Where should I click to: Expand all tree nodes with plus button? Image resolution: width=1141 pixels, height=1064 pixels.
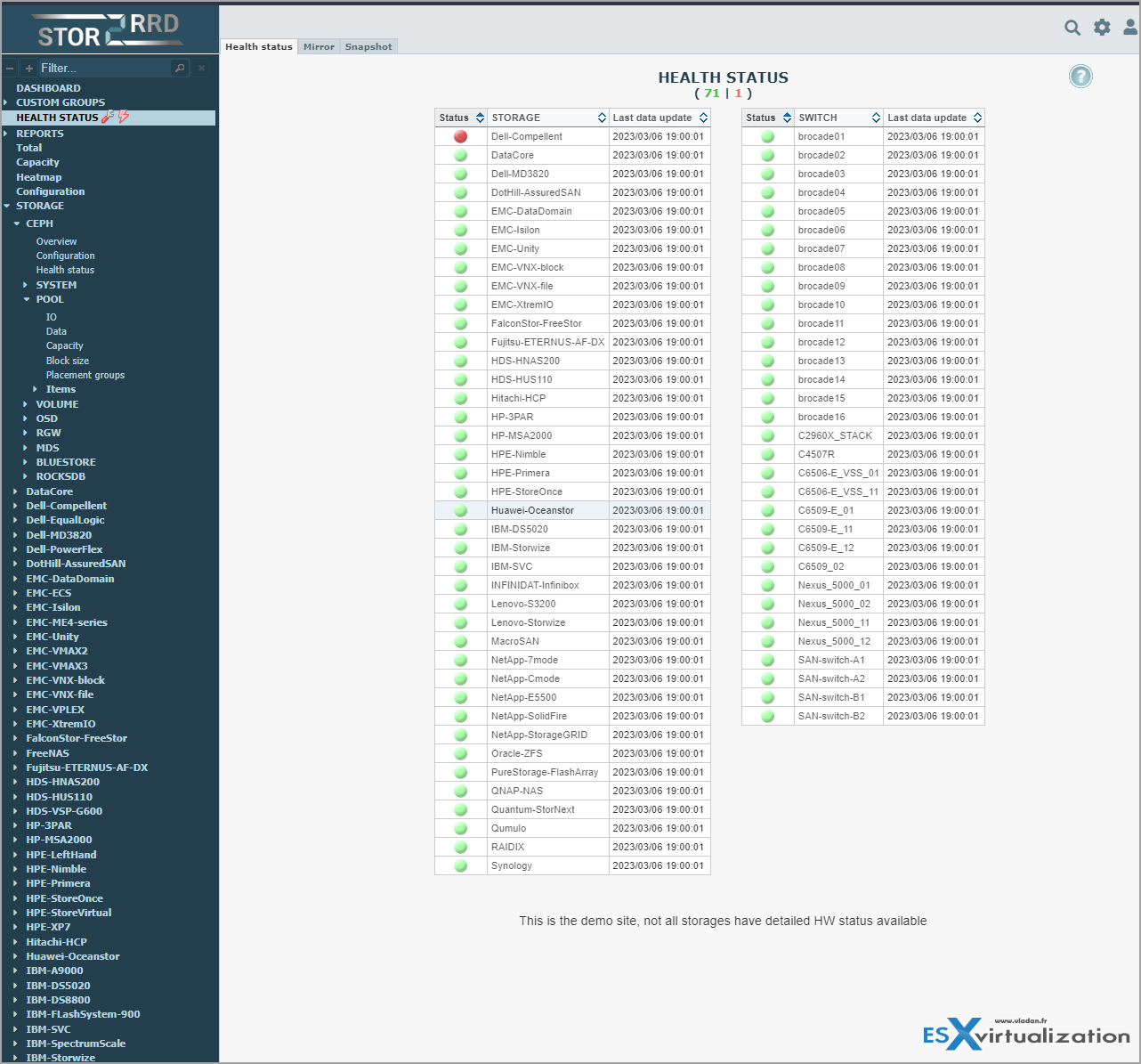click(x=29, y=68)
